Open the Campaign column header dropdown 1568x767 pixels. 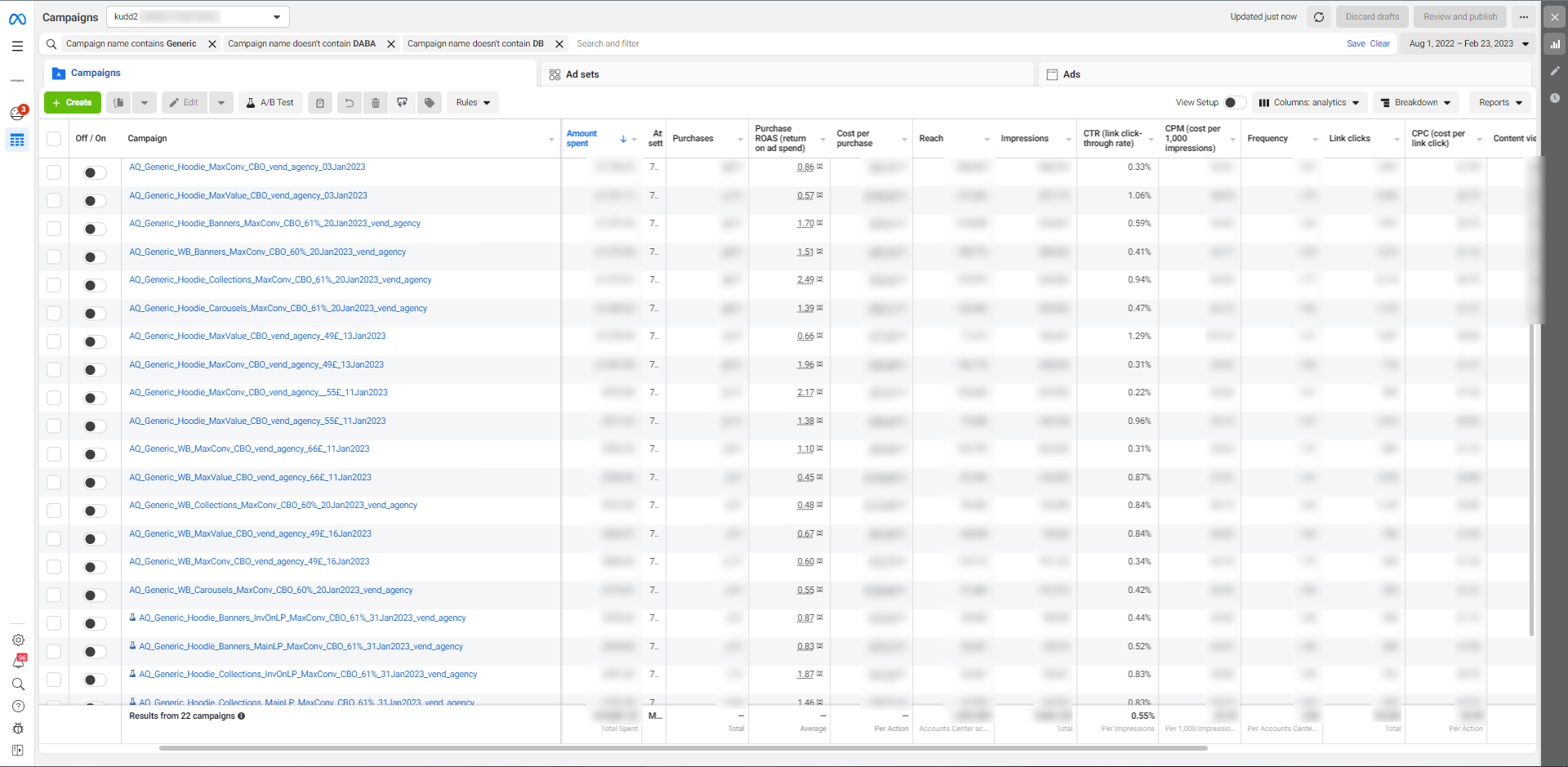[552, 140]
